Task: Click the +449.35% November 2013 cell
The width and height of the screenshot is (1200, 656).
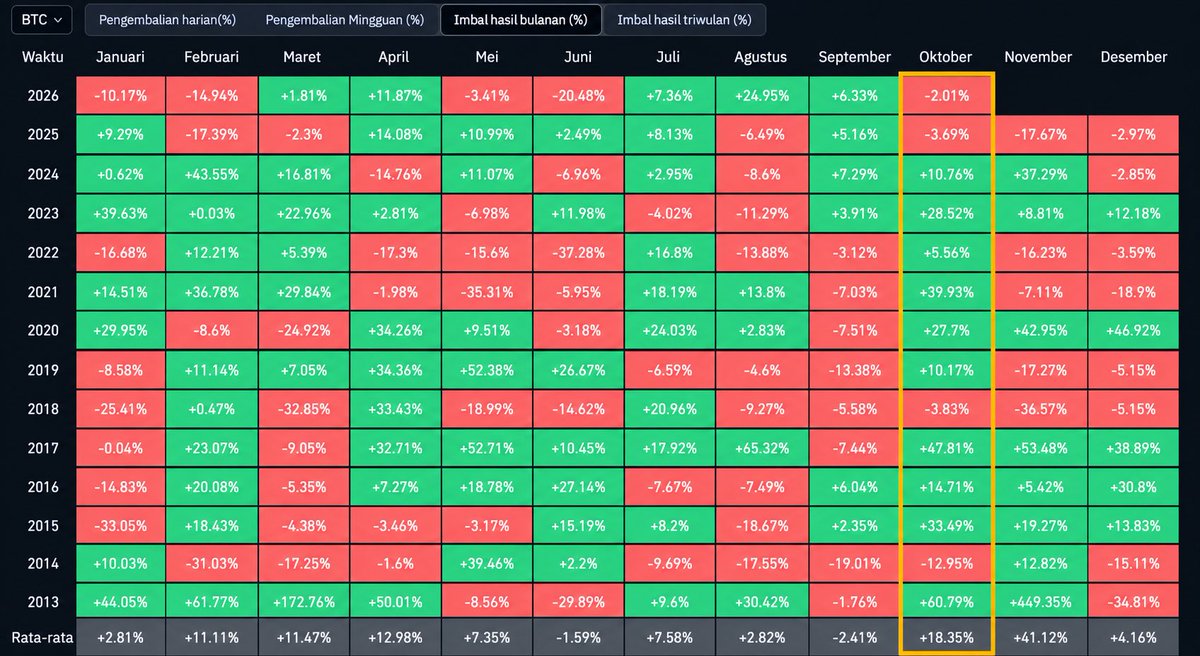Action: (x=1038, y=603)
